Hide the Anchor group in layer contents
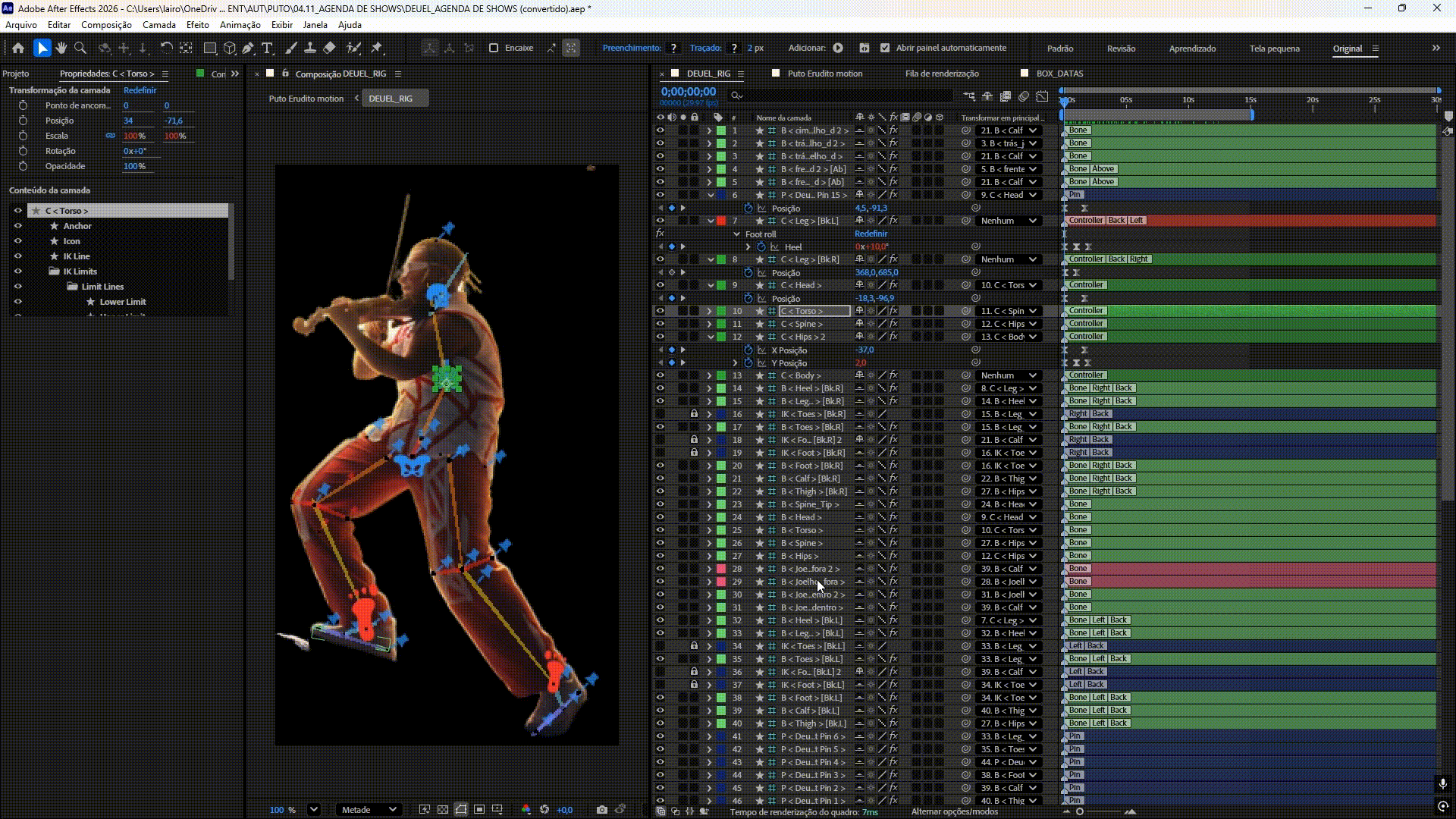 18,226
